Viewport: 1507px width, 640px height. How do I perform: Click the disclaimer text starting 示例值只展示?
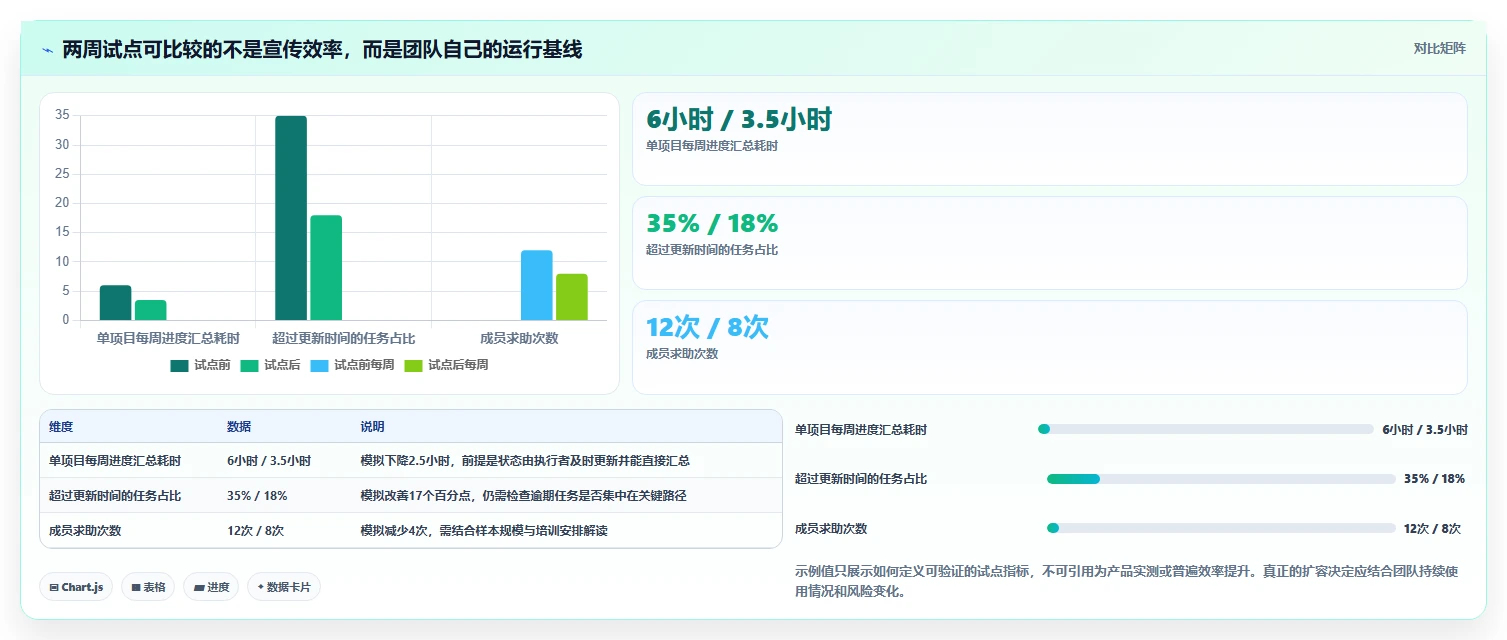(x=1126, y=581)
